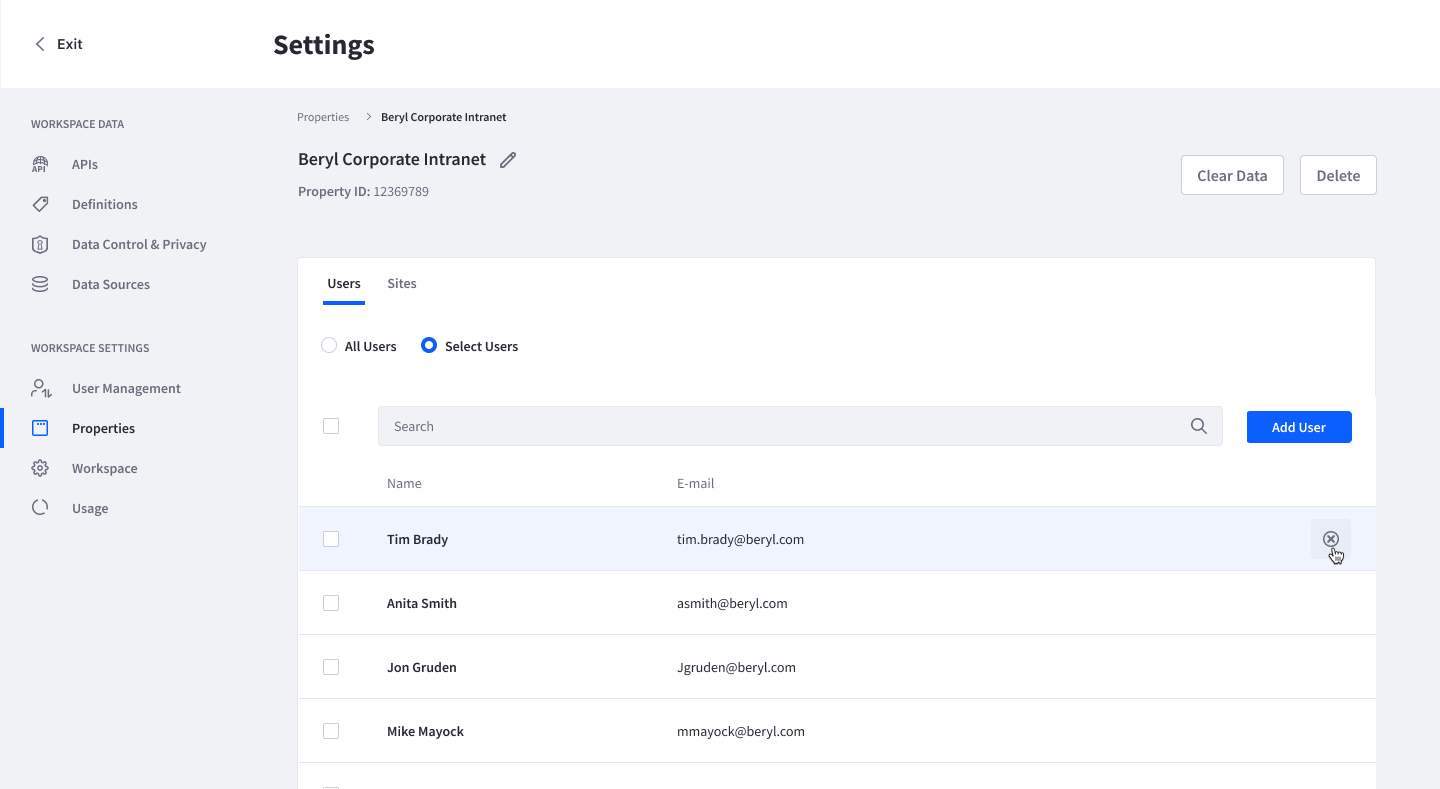Edit property name with pencil icon
This screenshot has height=789, width=1440.
click(508, 160)
